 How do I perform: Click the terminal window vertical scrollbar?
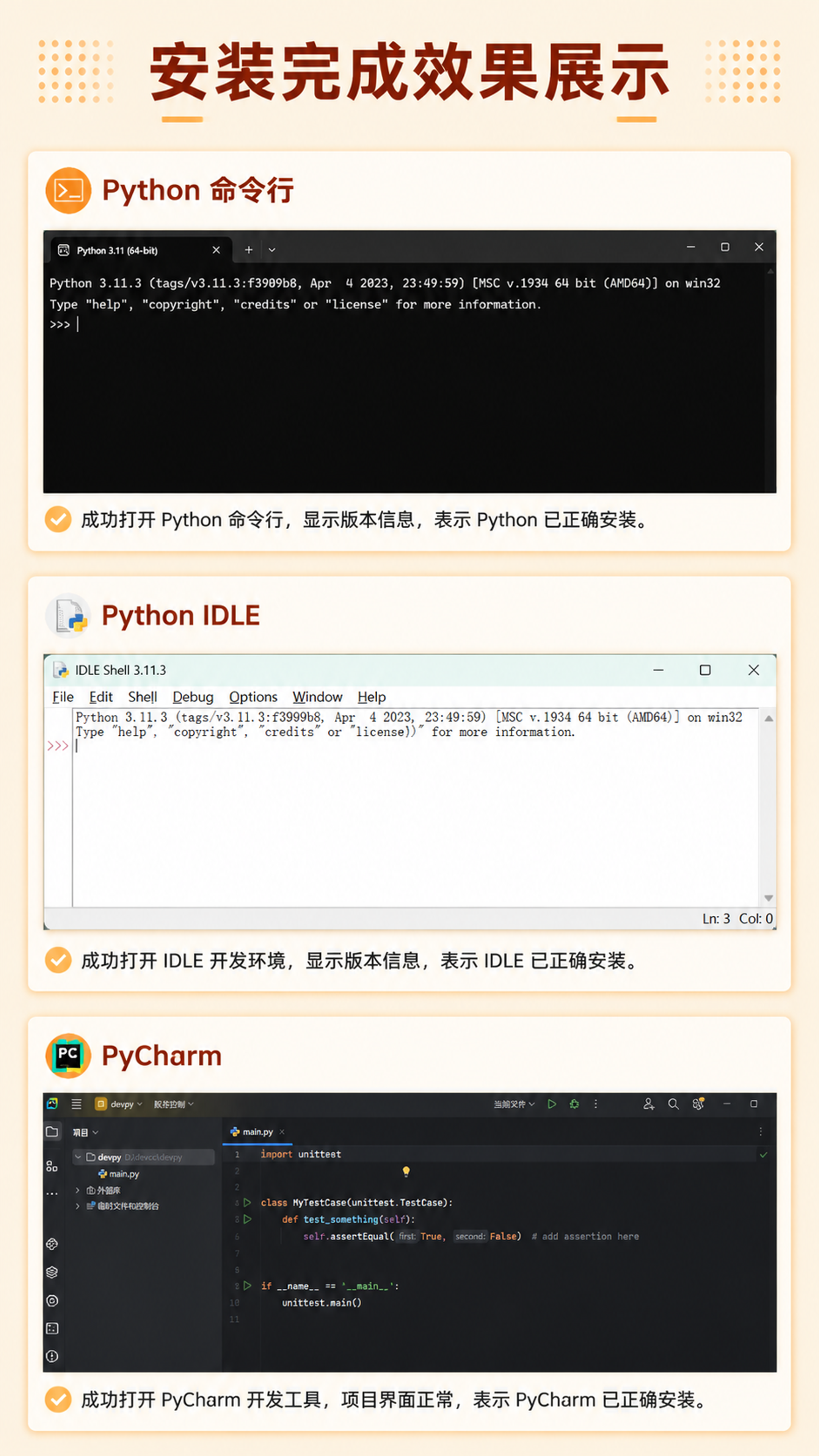click(x=770, y=379)
